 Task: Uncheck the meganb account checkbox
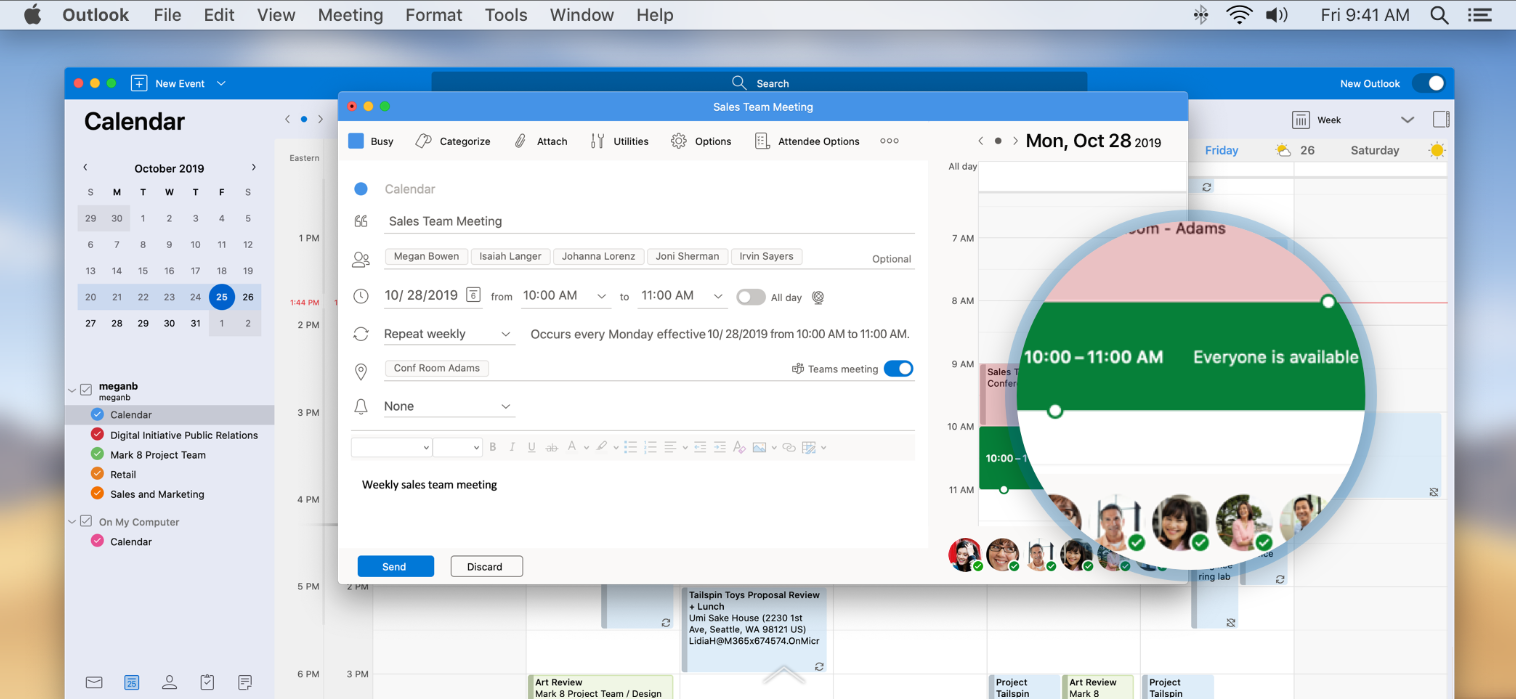86,390
